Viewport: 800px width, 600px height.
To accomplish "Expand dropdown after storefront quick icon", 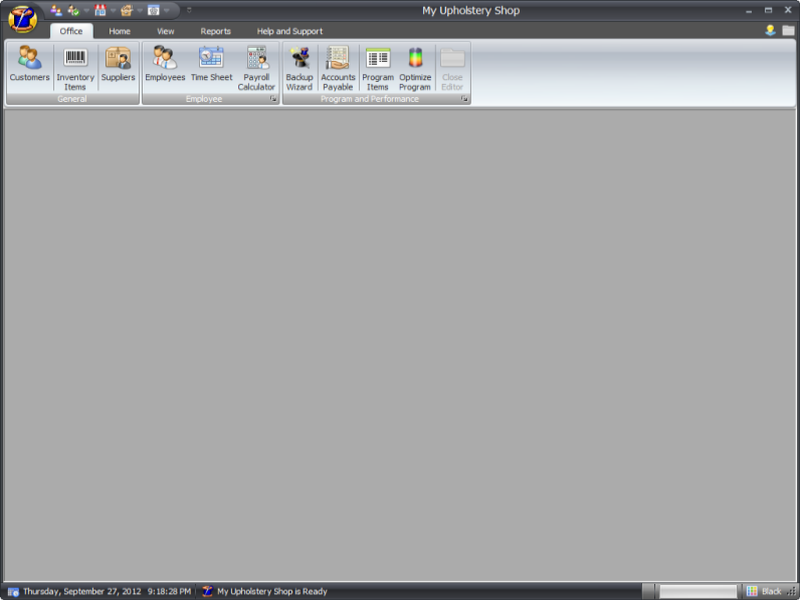I will pos(113,10).
